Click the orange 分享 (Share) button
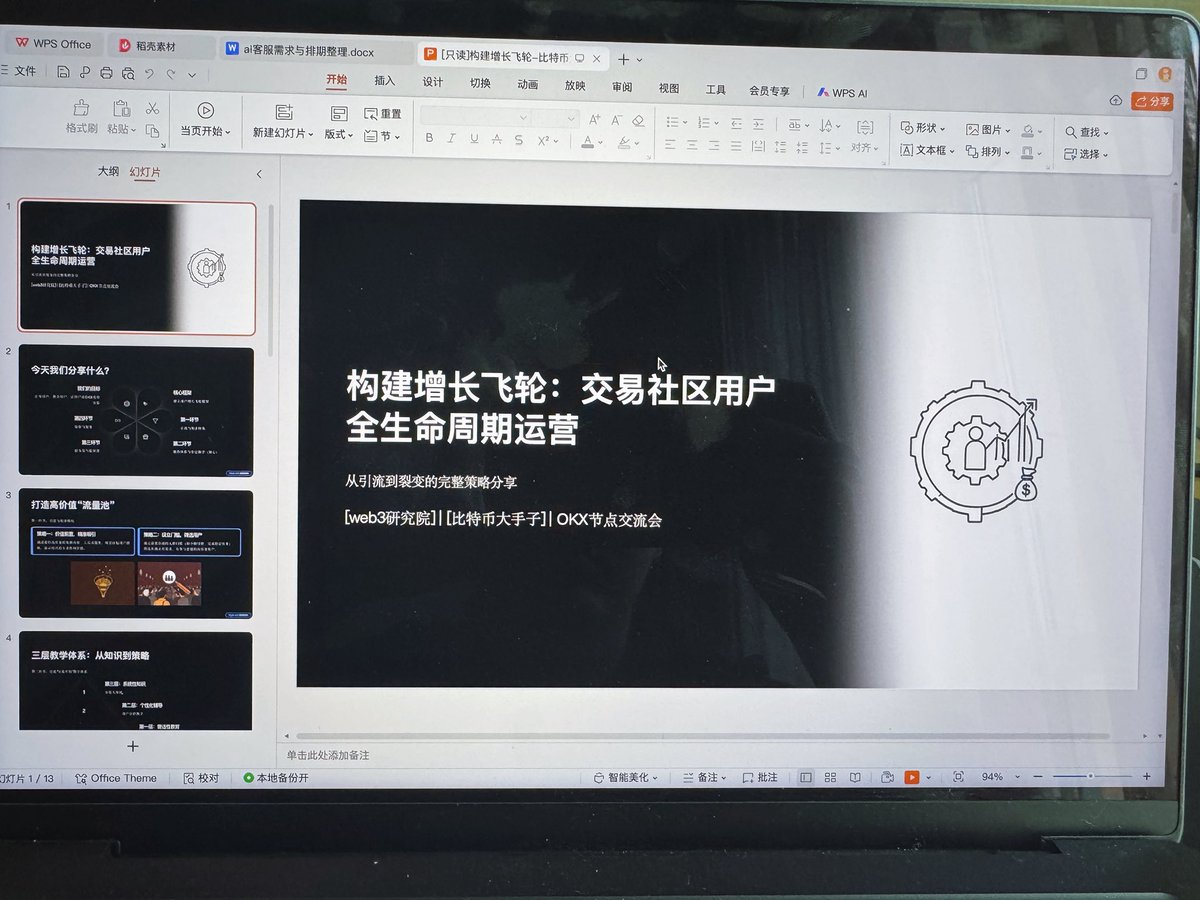Image resolution: width=1200 pixels, height=900 pixels. pos(1152,101)
